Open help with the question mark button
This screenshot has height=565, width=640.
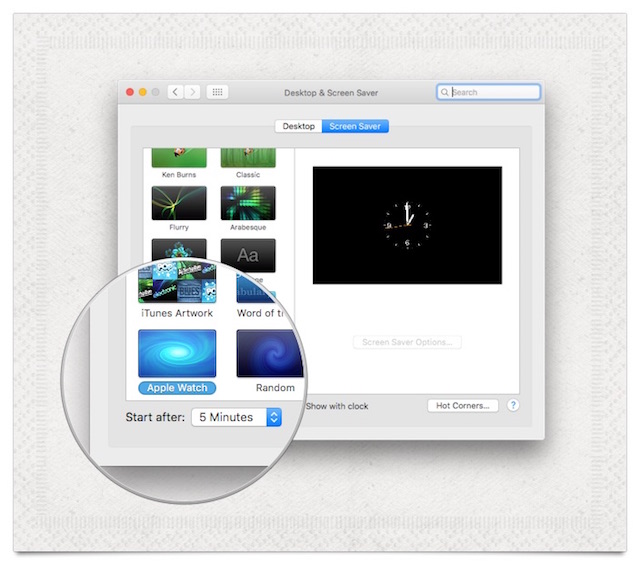pyautogui.click(x=513, y=405)
